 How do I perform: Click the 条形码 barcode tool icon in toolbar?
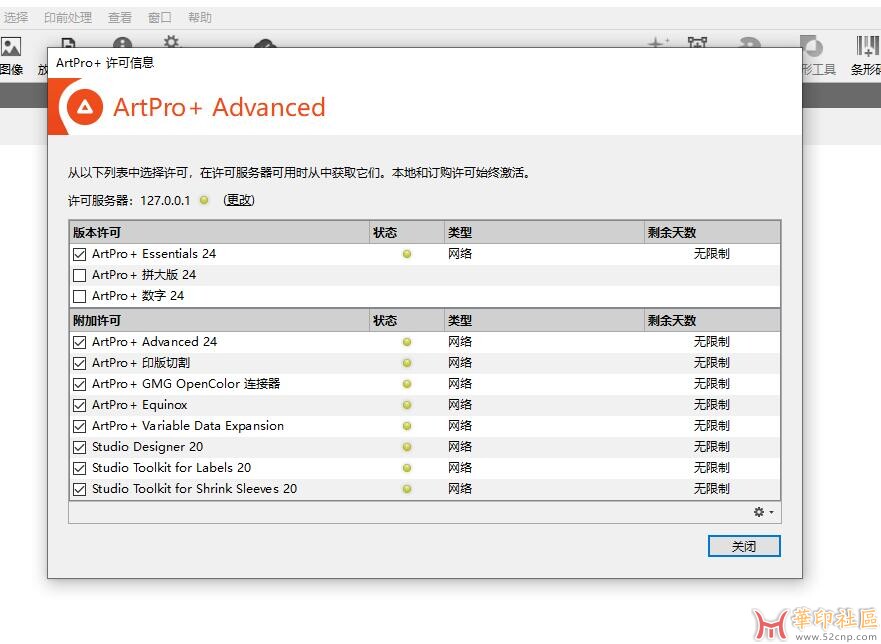867,46
